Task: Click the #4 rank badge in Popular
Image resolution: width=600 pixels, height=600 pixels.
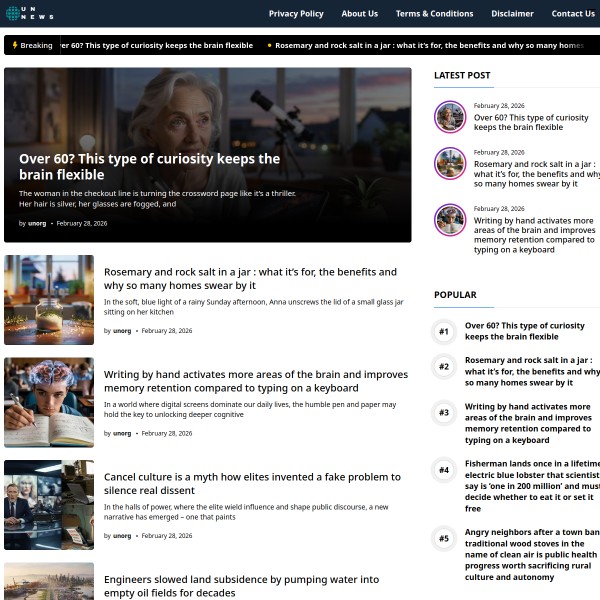Action: (444, 470)
